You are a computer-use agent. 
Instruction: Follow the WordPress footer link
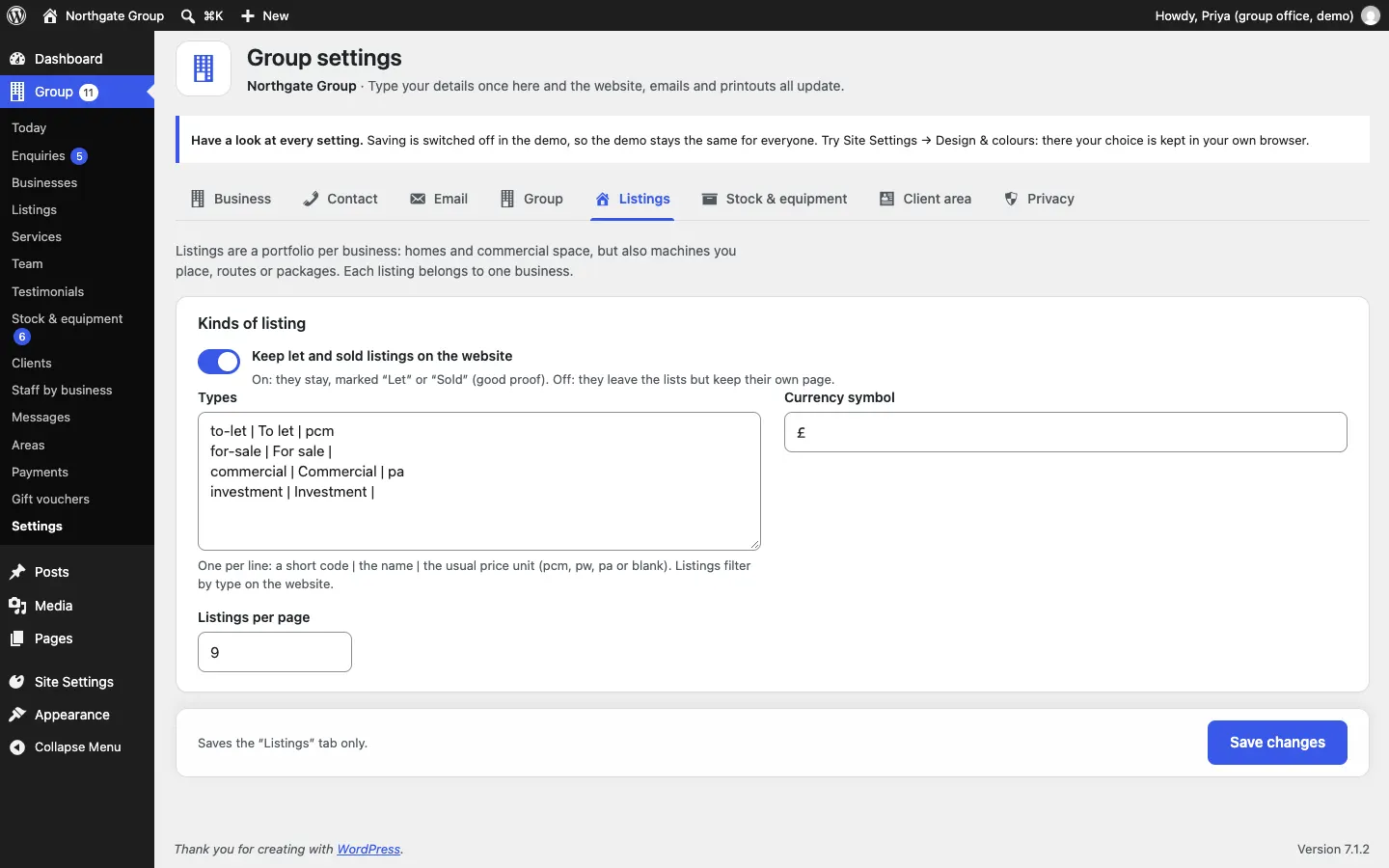(368, 850)
